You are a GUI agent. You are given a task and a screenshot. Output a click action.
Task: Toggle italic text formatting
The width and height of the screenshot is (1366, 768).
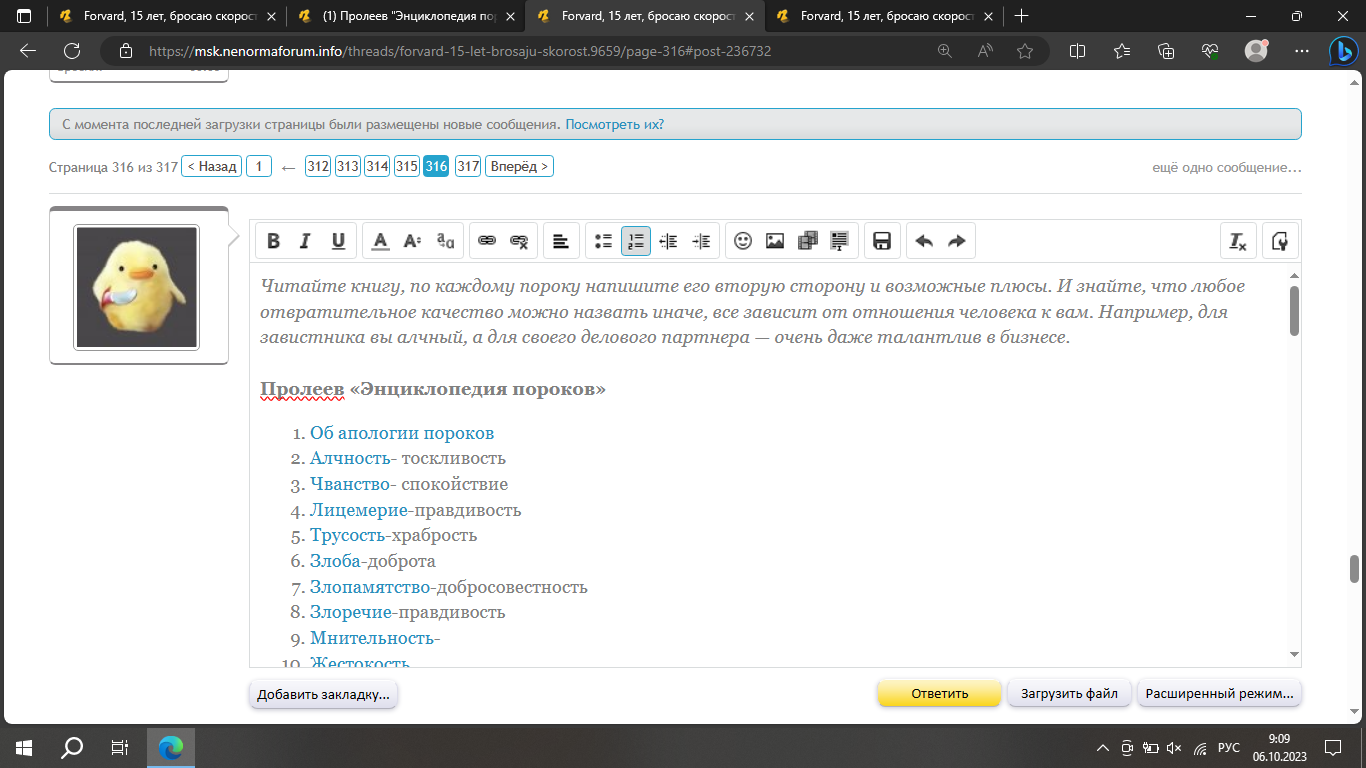coord(306,241)
